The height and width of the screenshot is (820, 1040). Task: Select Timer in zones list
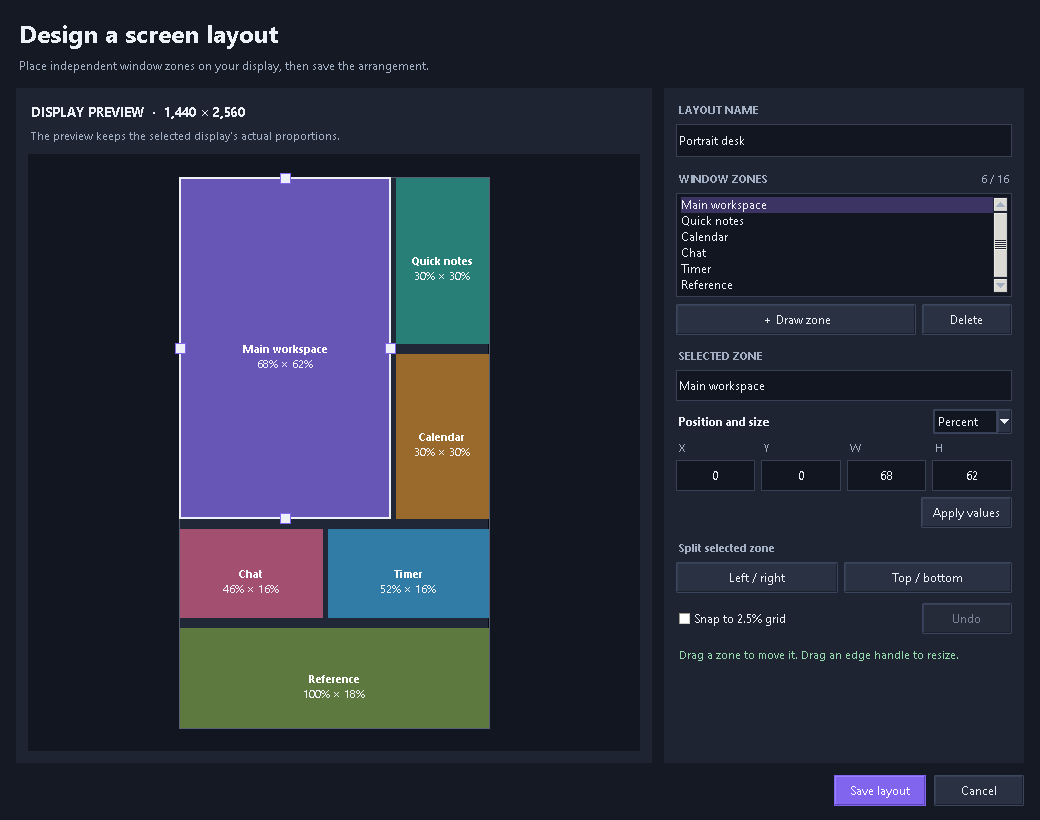tap(836, 269)
